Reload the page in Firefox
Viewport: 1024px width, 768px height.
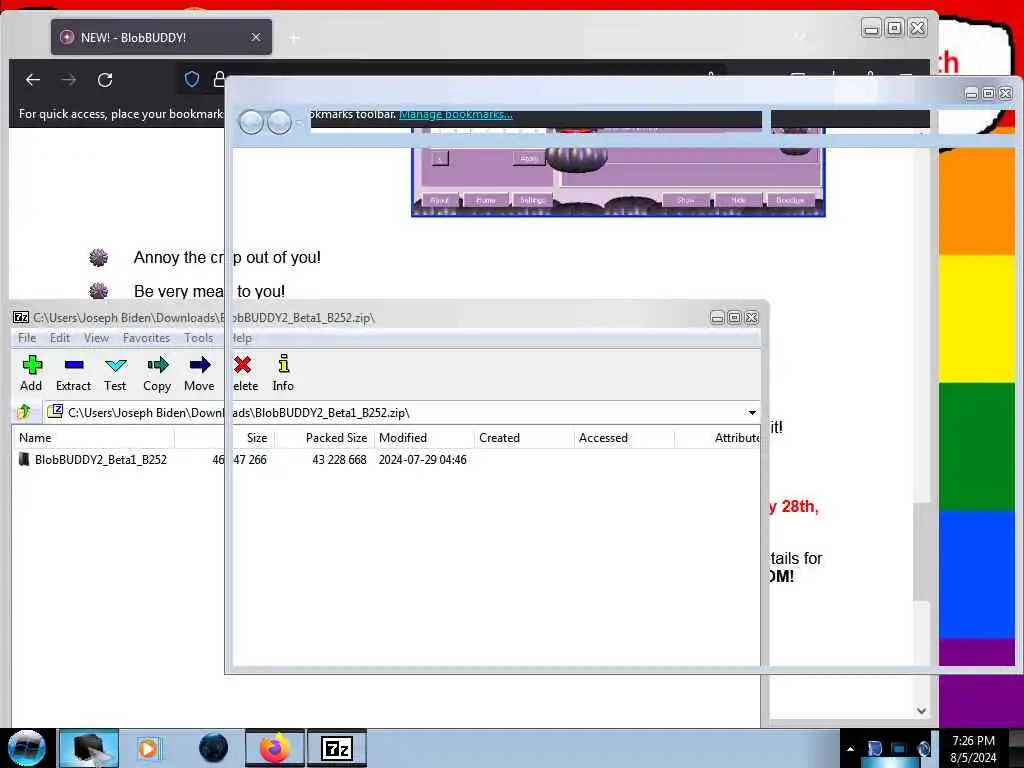point(104,80)
